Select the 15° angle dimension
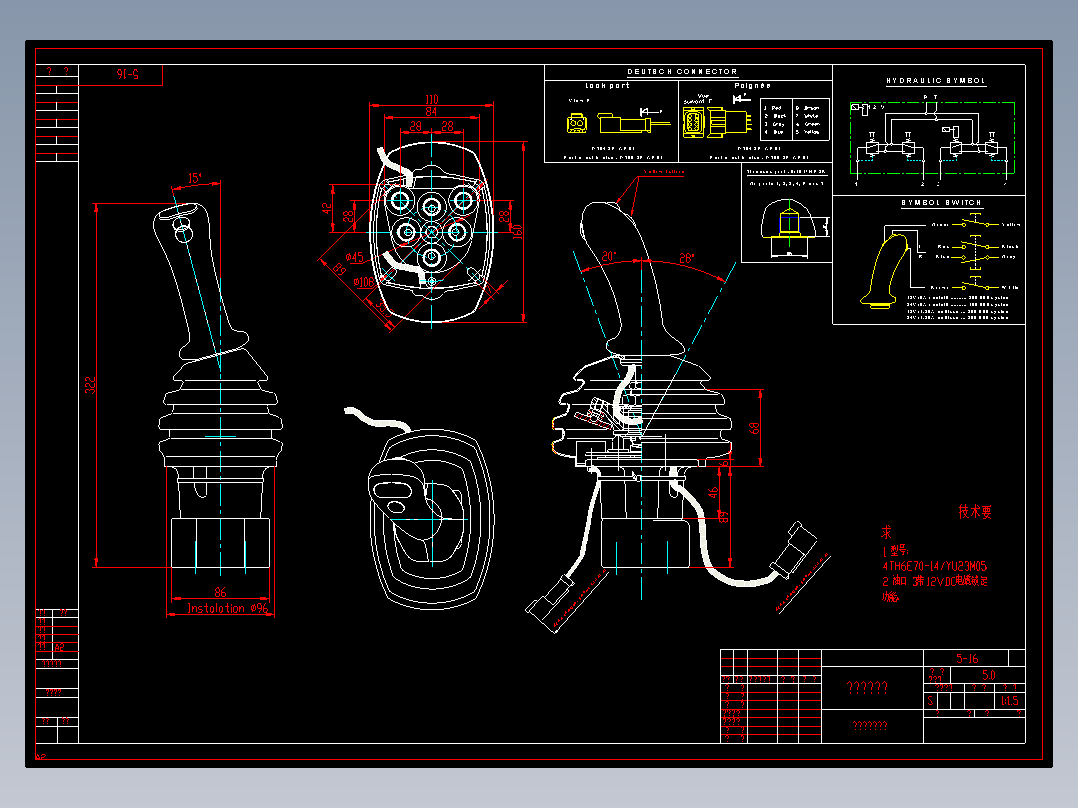 195,178
